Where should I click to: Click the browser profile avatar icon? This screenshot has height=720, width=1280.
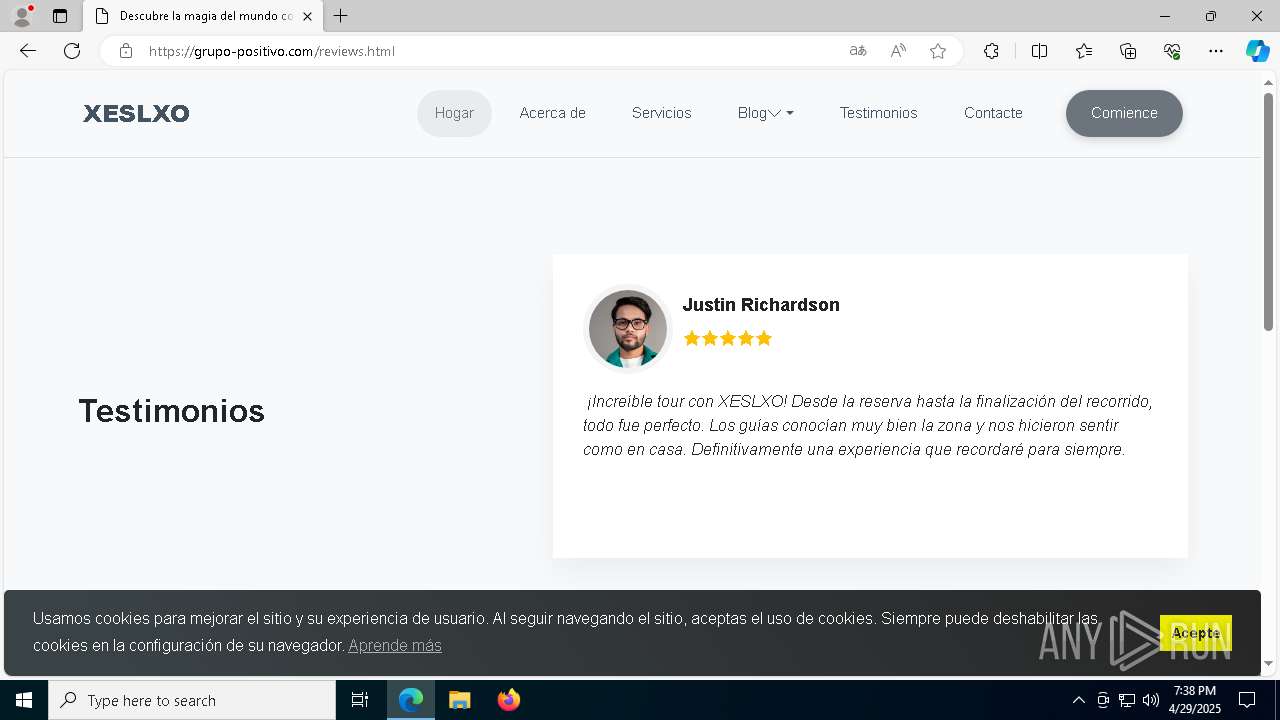[21, 16]
